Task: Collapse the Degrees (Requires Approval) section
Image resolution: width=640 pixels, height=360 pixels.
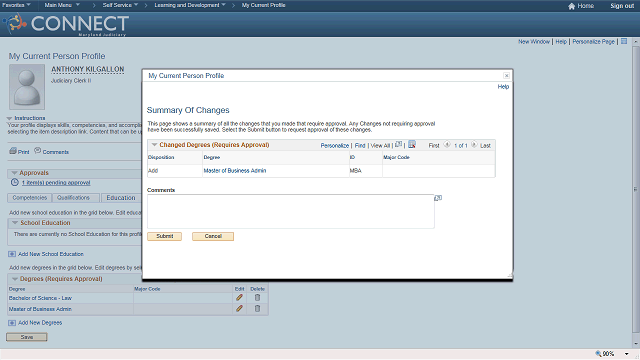Action: (15, 279)
